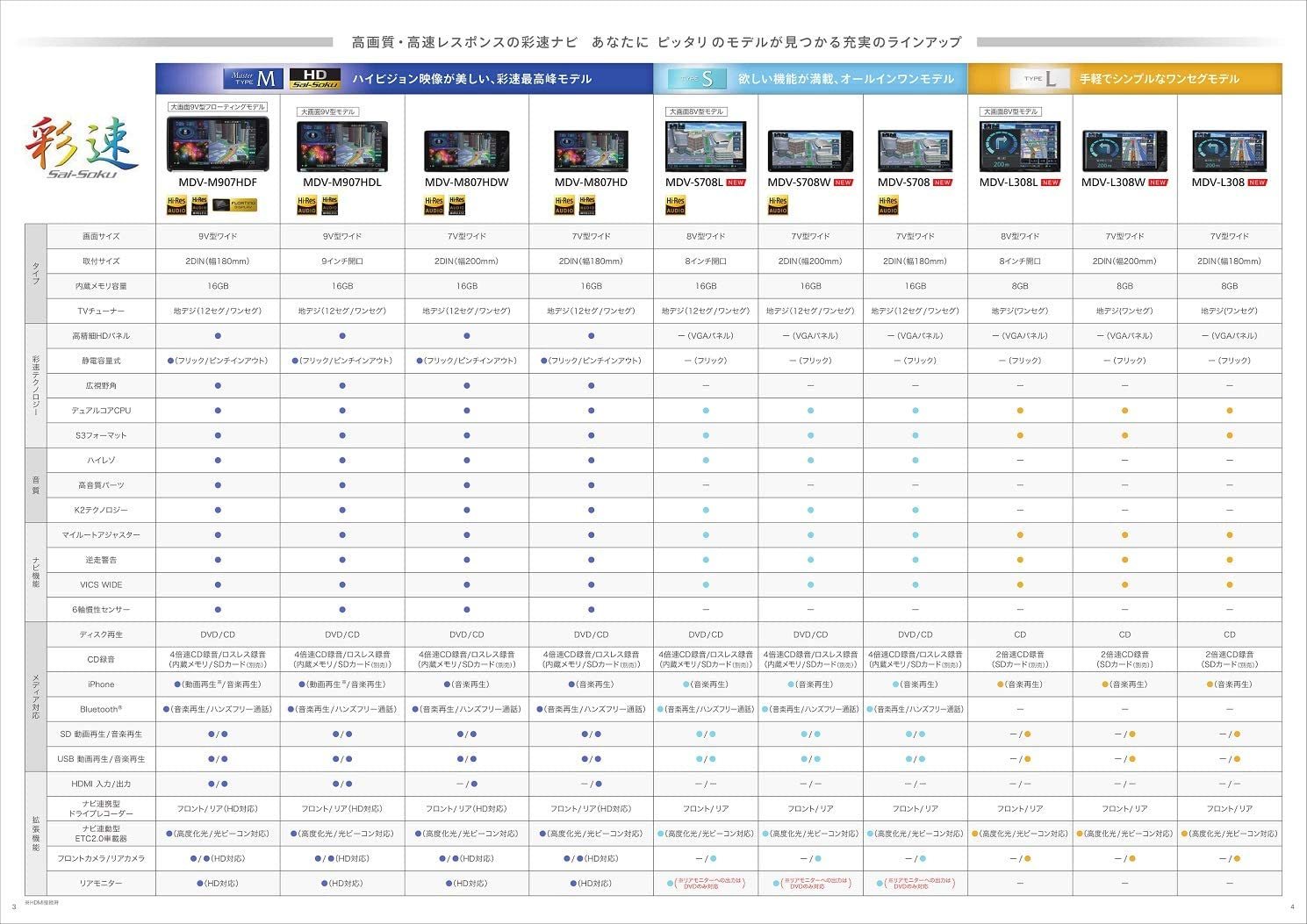Click the NEW badge next to MDV-S708L

[x=736, y=183]
